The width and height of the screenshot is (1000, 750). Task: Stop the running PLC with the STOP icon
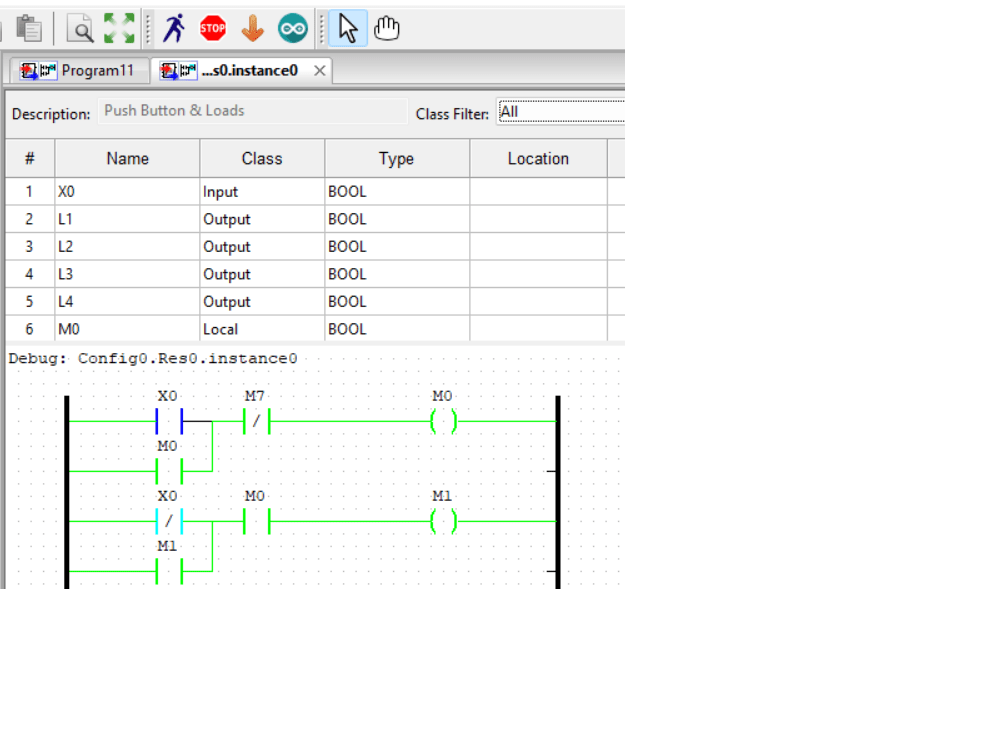212,28
